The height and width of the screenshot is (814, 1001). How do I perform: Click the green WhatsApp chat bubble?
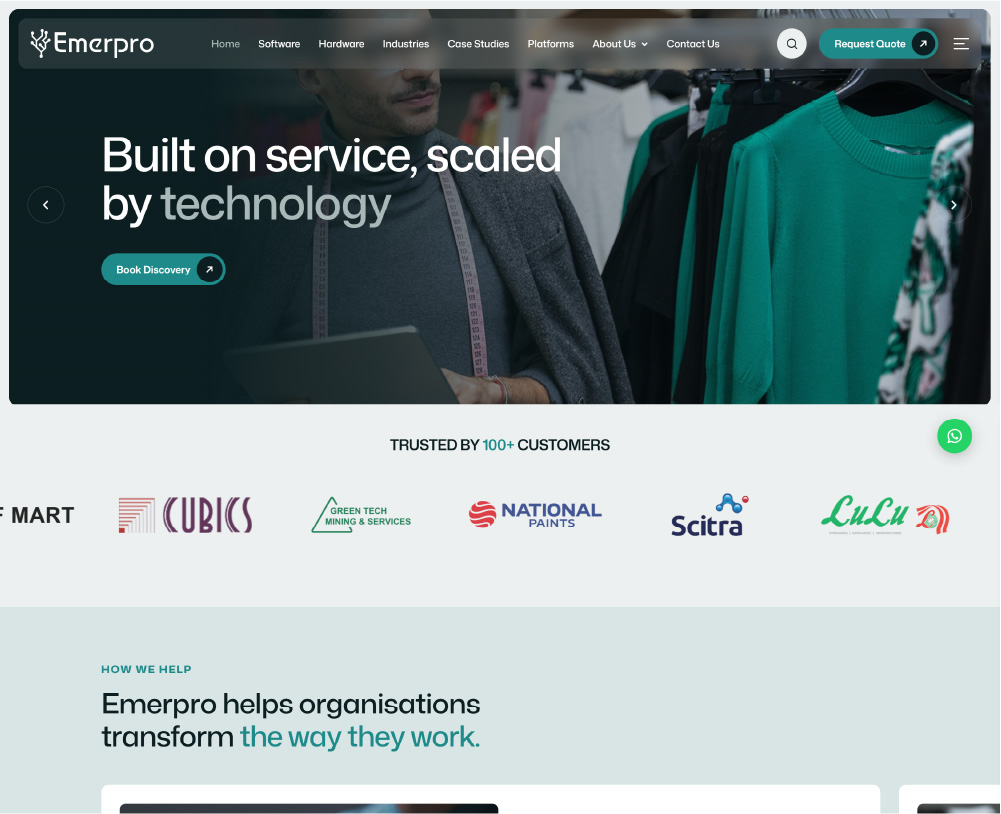954,436
